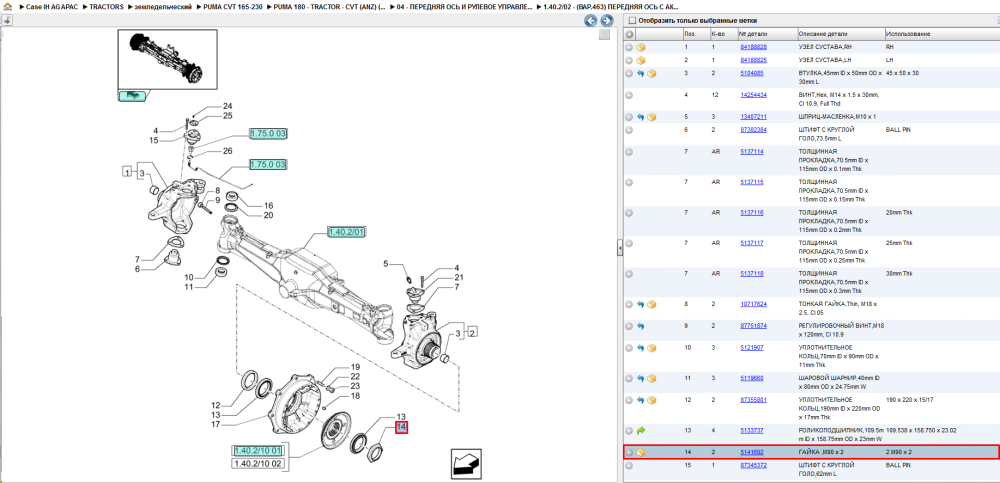The width and height of the screenshot is (1000, 483).
Task: Select the row 'ГАЙКА ,M90 x 2'
Action: tap(811, 452)
